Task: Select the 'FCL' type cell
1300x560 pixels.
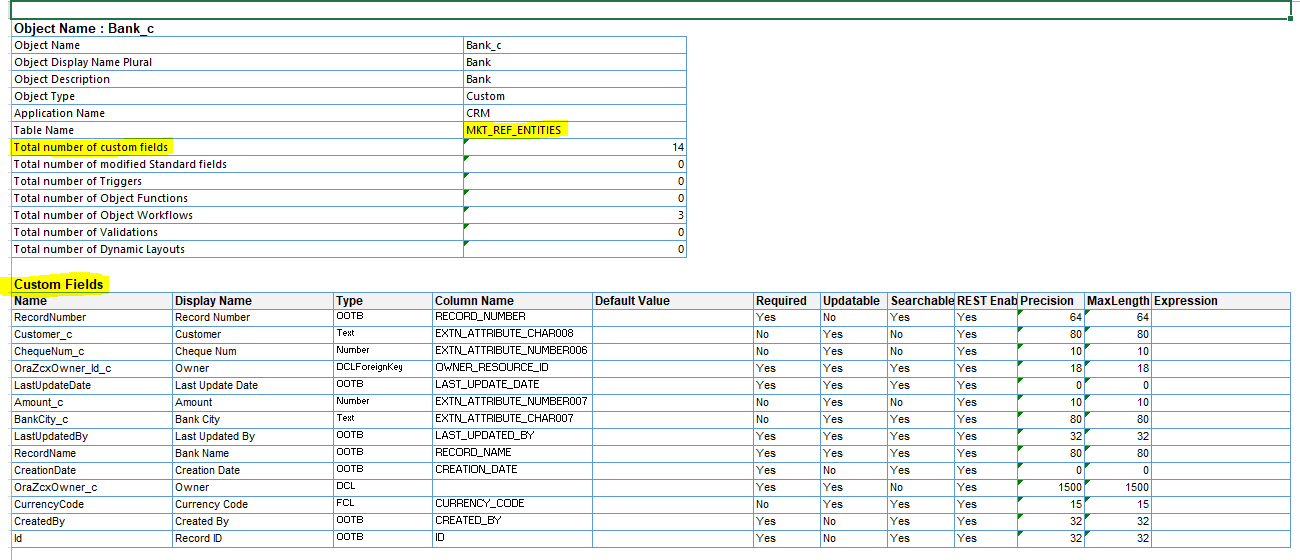Action: tap(382, 504)
